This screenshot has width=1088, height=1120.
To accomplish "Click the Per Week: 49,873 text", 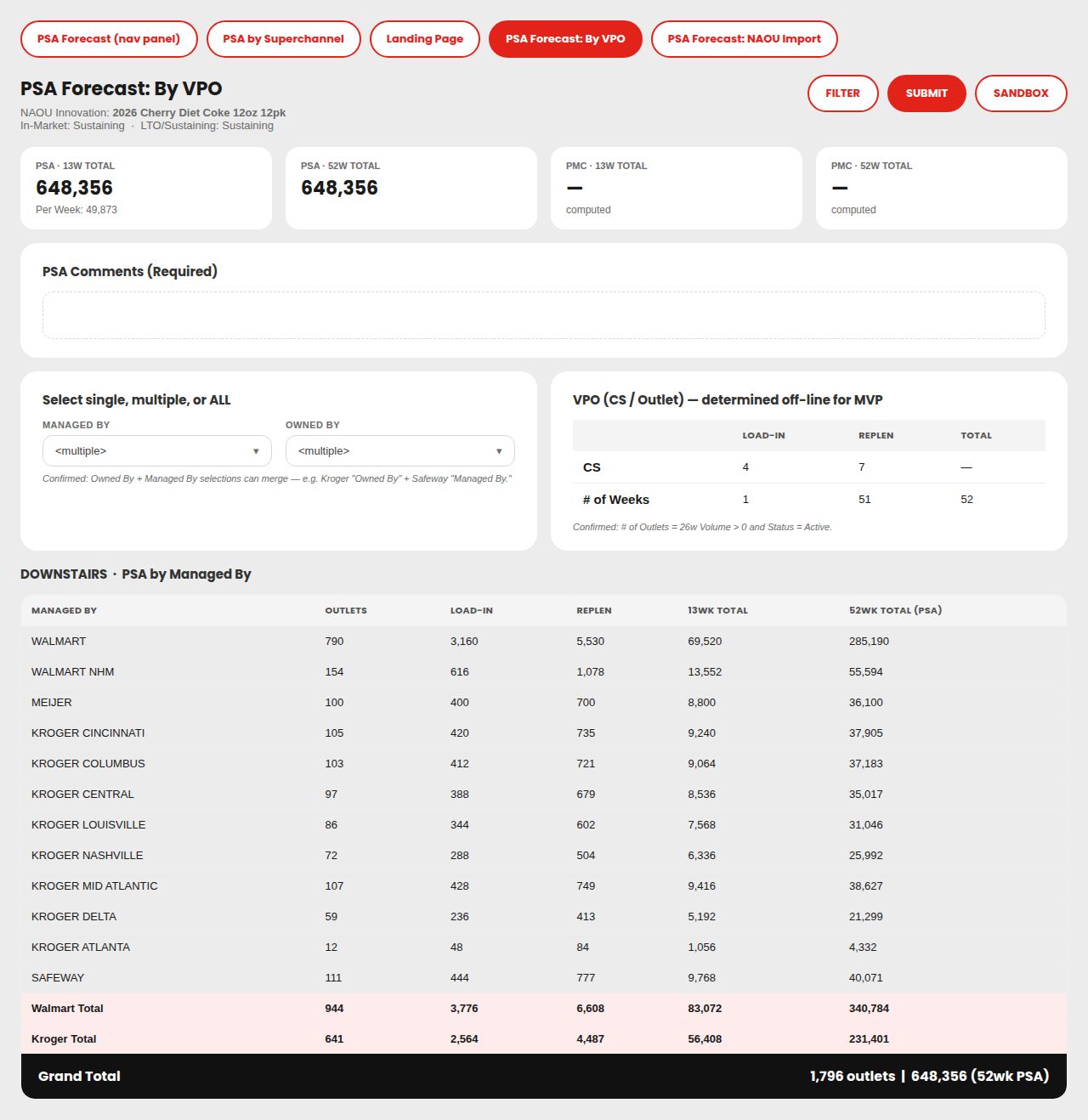I will 76,210.
